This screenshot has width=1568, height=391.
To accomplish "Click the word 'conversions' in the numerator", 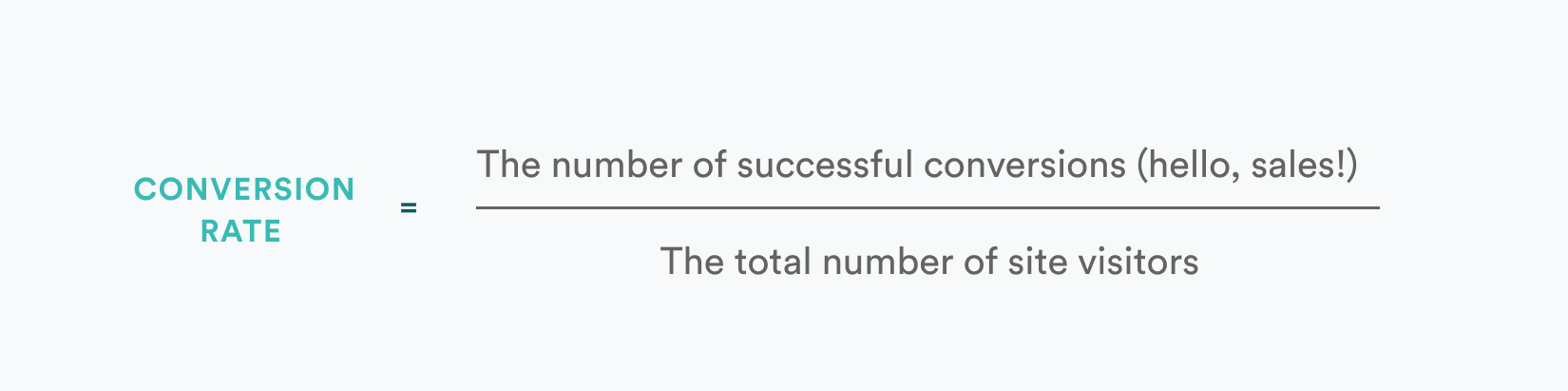I will [1024, 166].
